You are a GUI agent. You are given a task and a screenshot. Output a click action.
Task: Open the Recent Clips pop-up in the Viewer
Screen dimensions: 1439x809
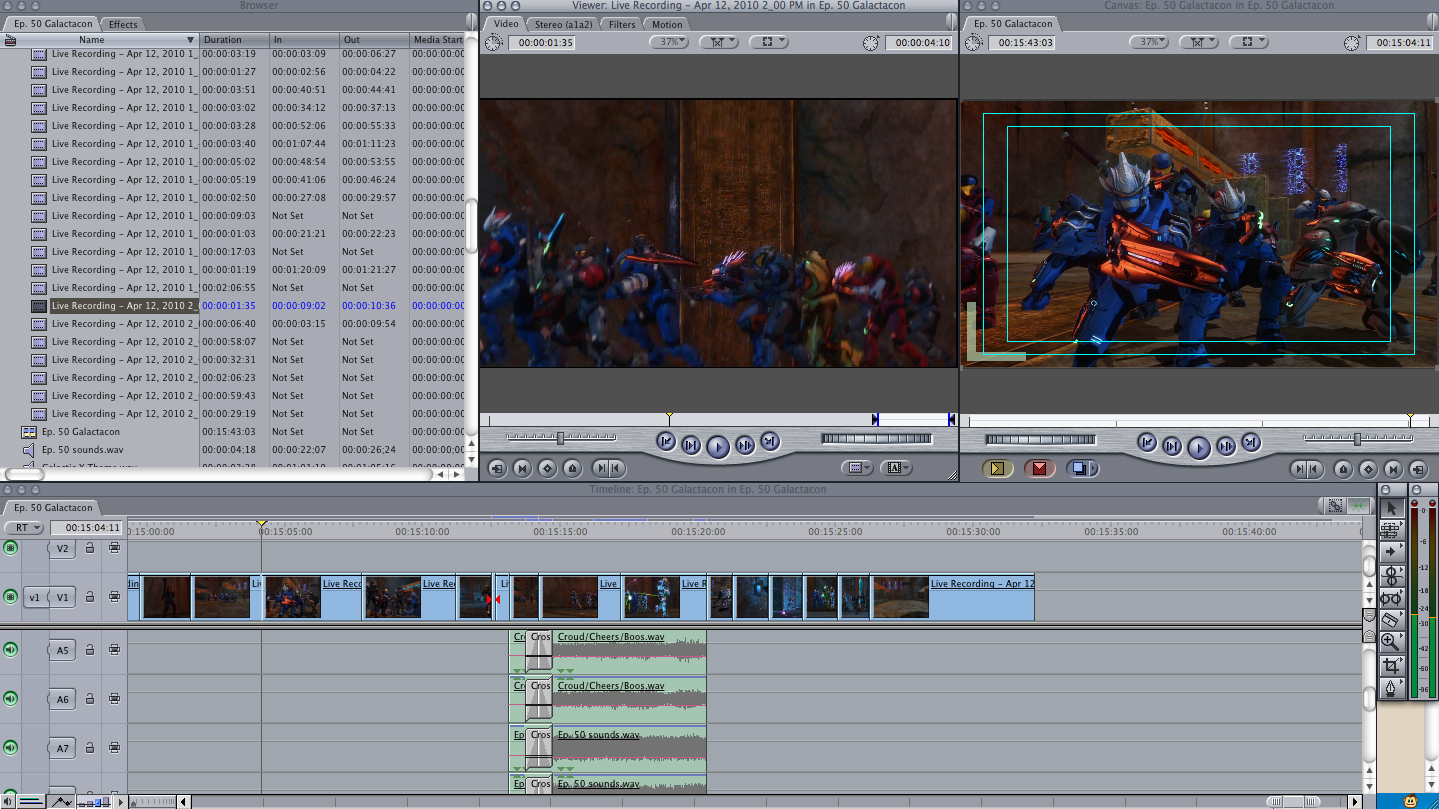click(857, 467)
